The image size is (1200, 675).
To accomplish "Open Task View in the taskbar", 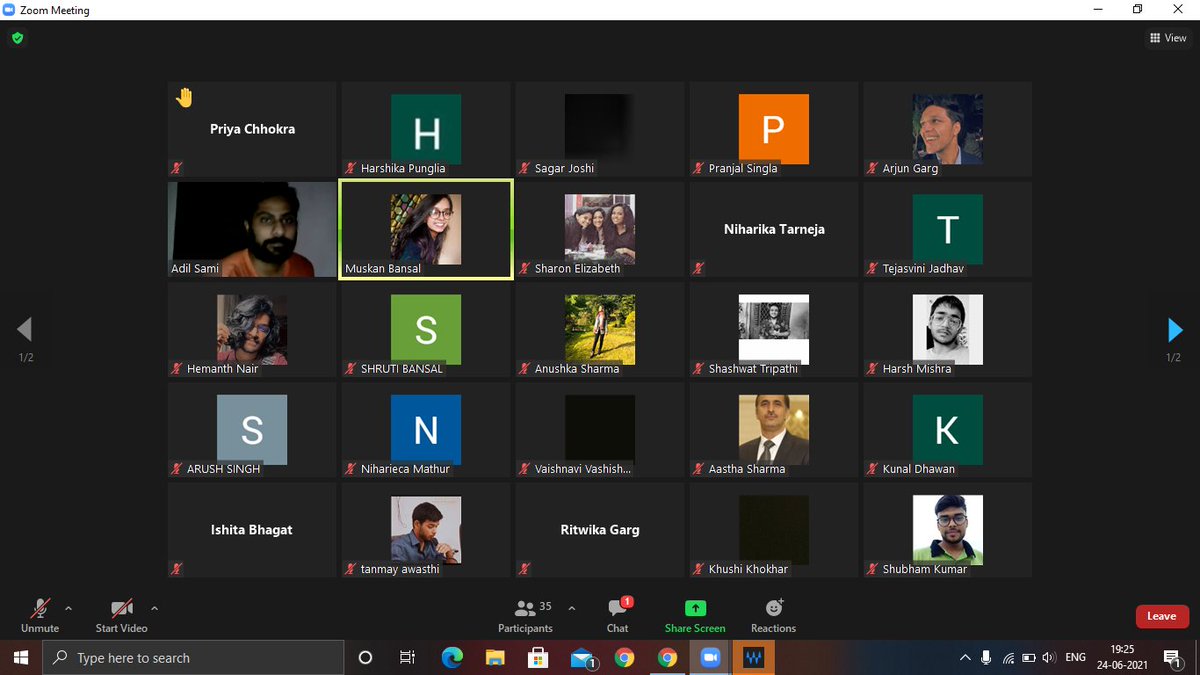I will [407, 657].
